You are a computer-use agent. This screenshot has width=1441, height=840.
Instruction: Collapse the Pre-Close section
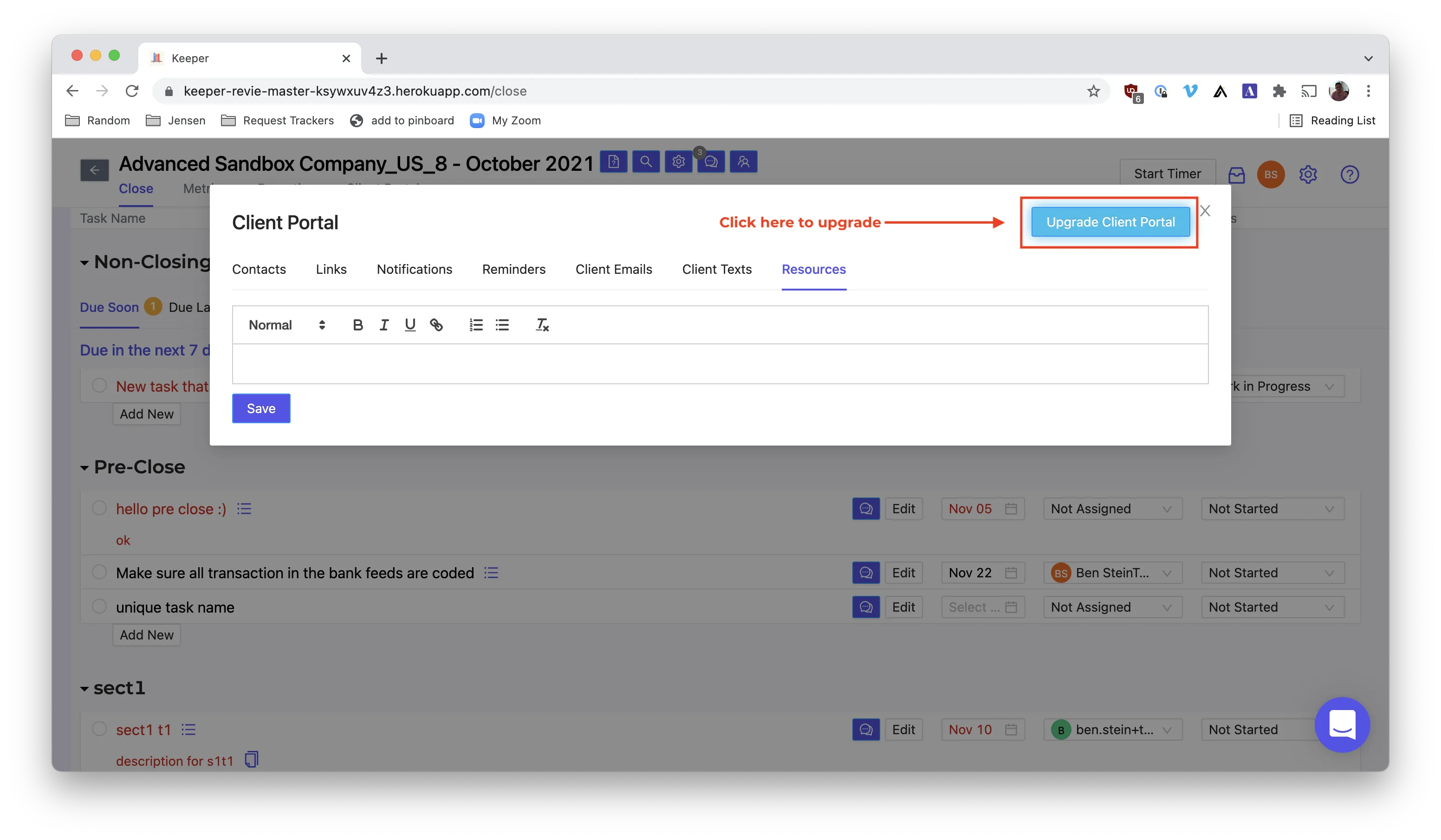point(84,468)
